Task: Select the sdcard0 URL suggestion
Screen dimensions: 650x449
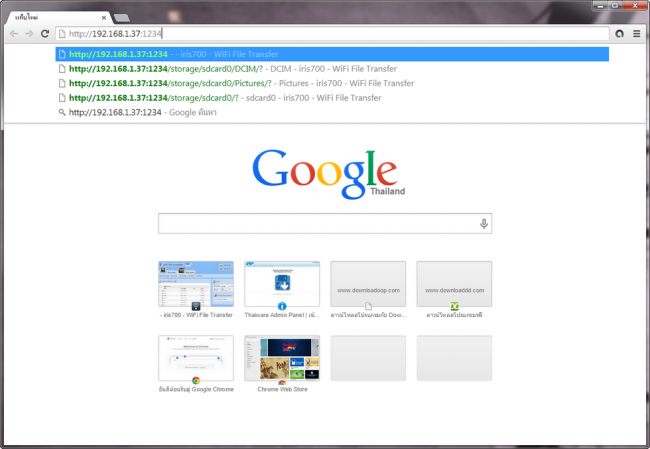Action: tap(332, 98)
